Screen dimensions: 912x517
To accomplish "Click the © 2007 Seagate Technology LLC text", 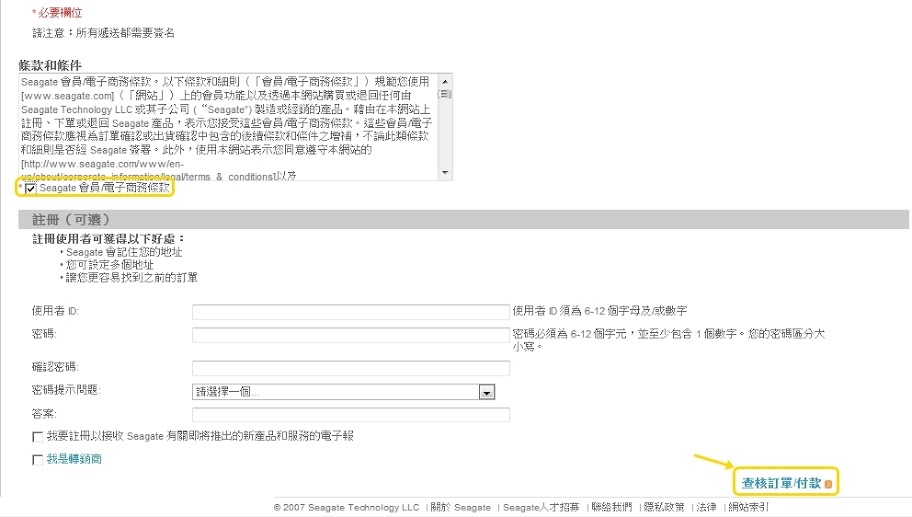I will (x=346, y=508).
